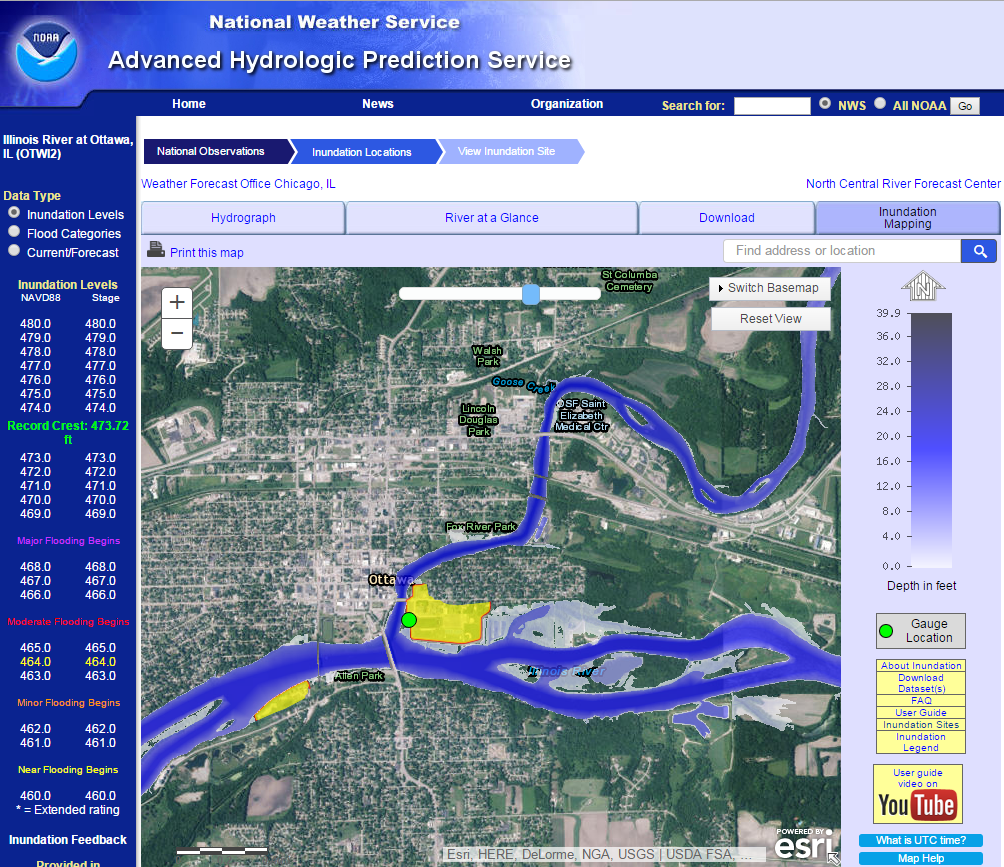Screen dimensions: 1004x867
Task: Click the map opacity slider handle
Action: [531, 293]
